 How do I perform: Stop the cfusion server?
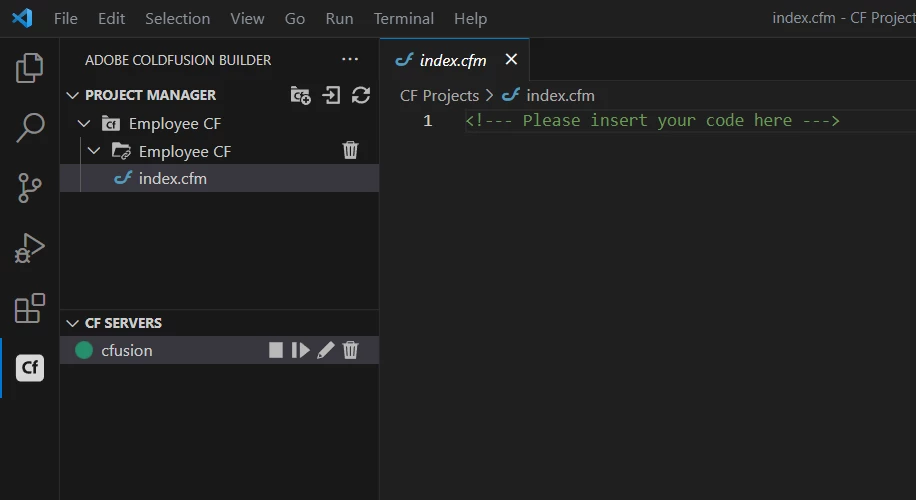(276, 350)
